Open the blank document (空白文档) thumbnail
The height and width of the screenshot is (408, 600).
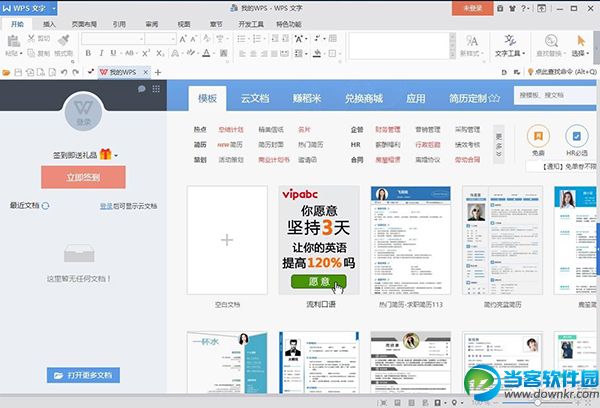pyautogui.click(x=227, y=240)
